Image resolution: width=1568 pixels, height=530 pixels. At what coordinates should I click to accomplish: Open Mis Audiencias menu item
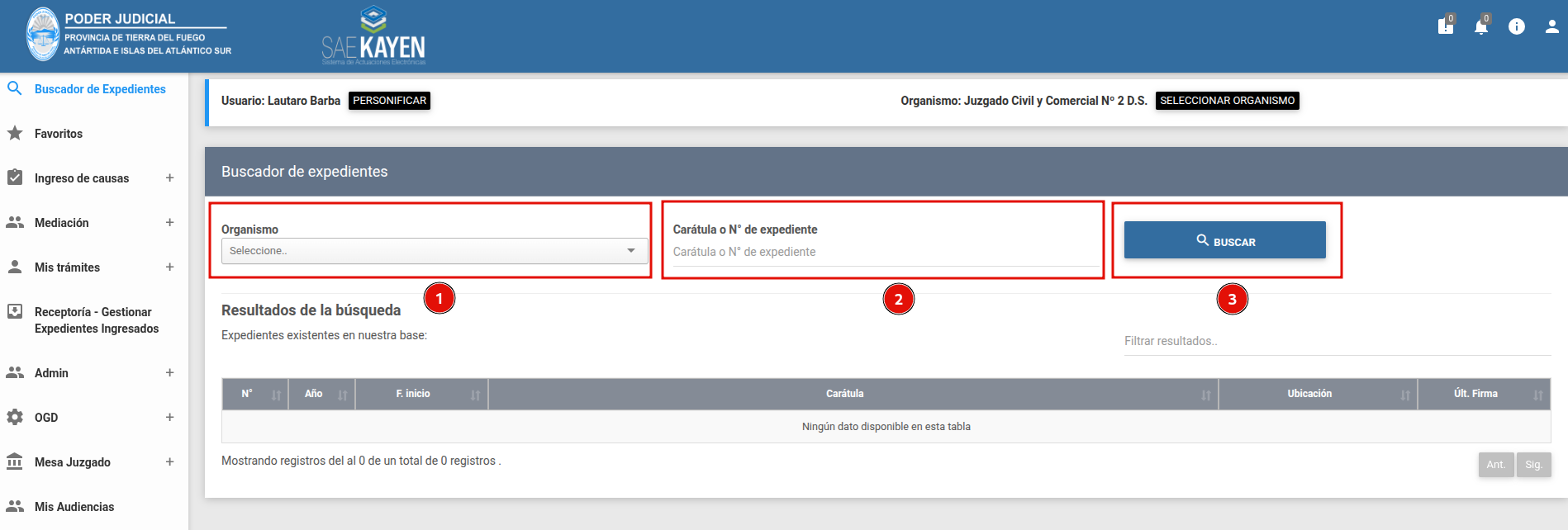[74, 507]
